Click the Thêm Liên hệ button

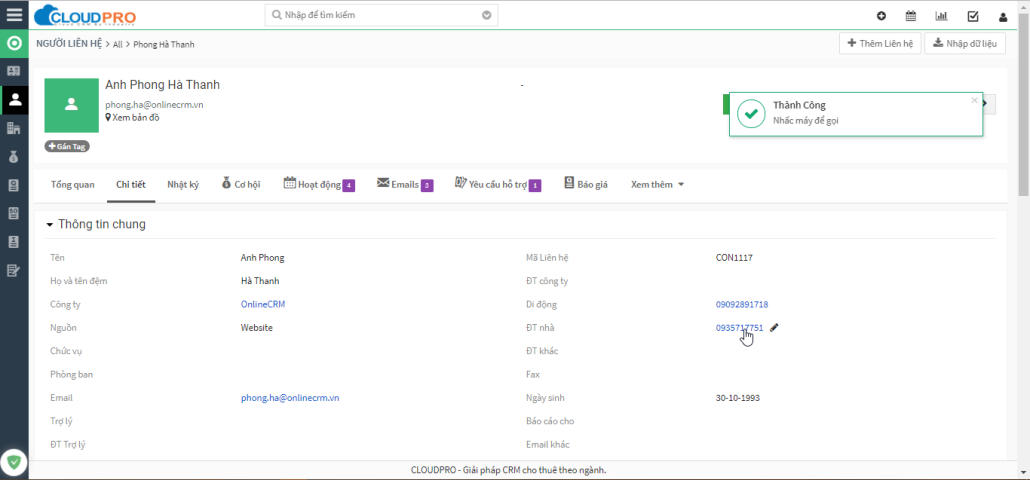[879, 43]
